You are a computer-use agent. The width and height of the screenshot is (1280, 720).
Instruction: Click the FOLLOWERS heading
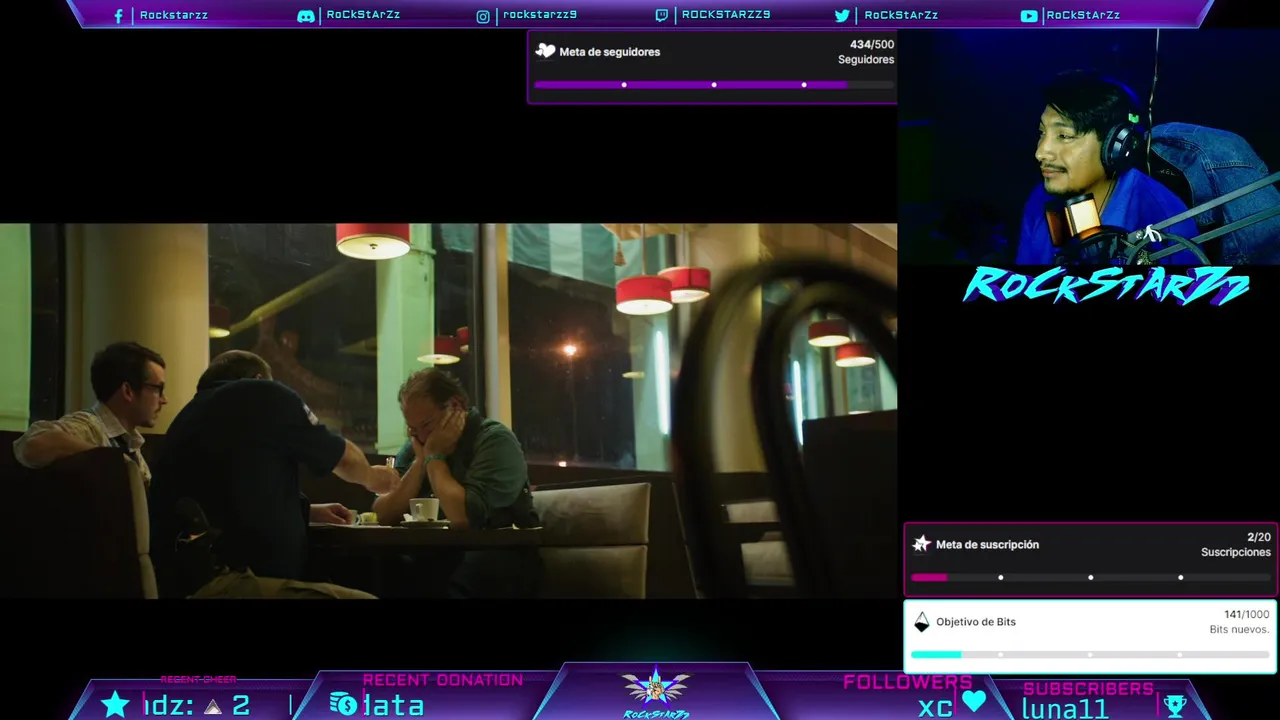908,682
